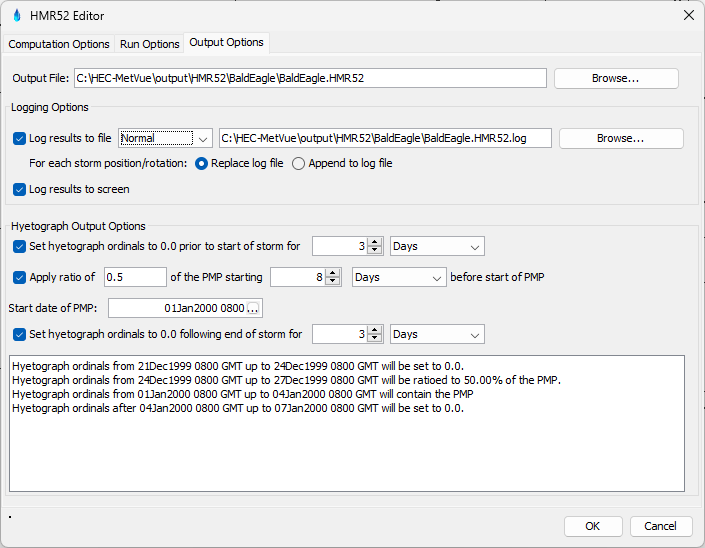
Task: Increase the PMP starting value spinner
Action: pos(333,272)
